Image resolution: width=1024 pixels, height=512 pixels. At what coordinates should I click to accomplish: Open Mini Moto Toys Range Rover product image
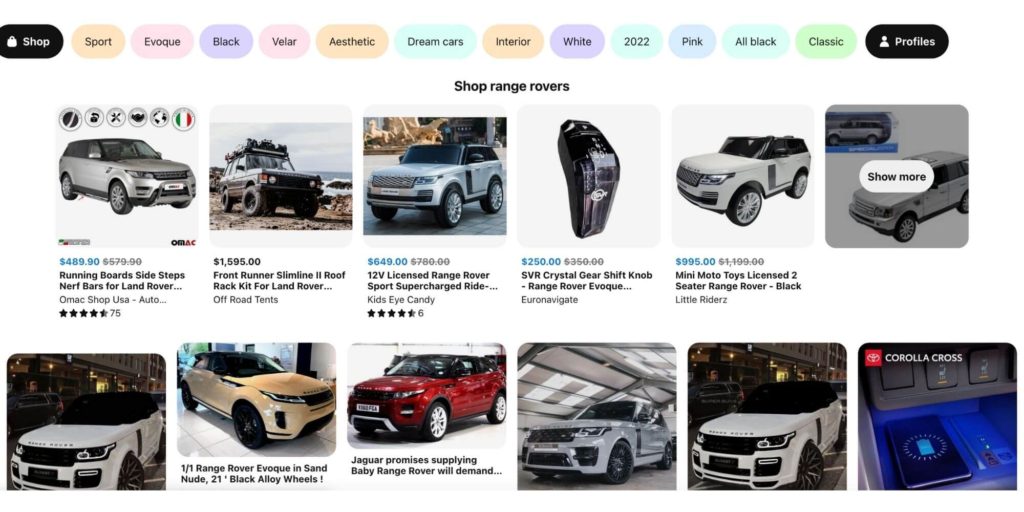[743, 176]
